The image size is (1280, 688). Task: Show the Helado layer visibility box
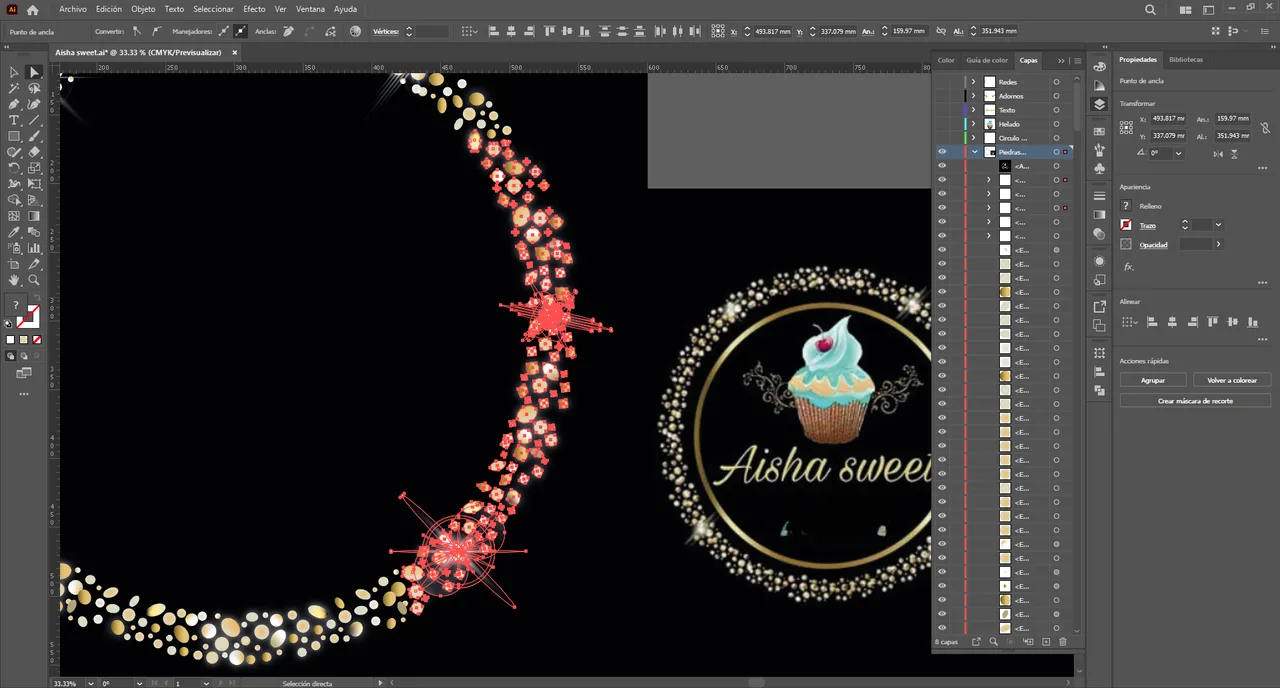(941, 124)
